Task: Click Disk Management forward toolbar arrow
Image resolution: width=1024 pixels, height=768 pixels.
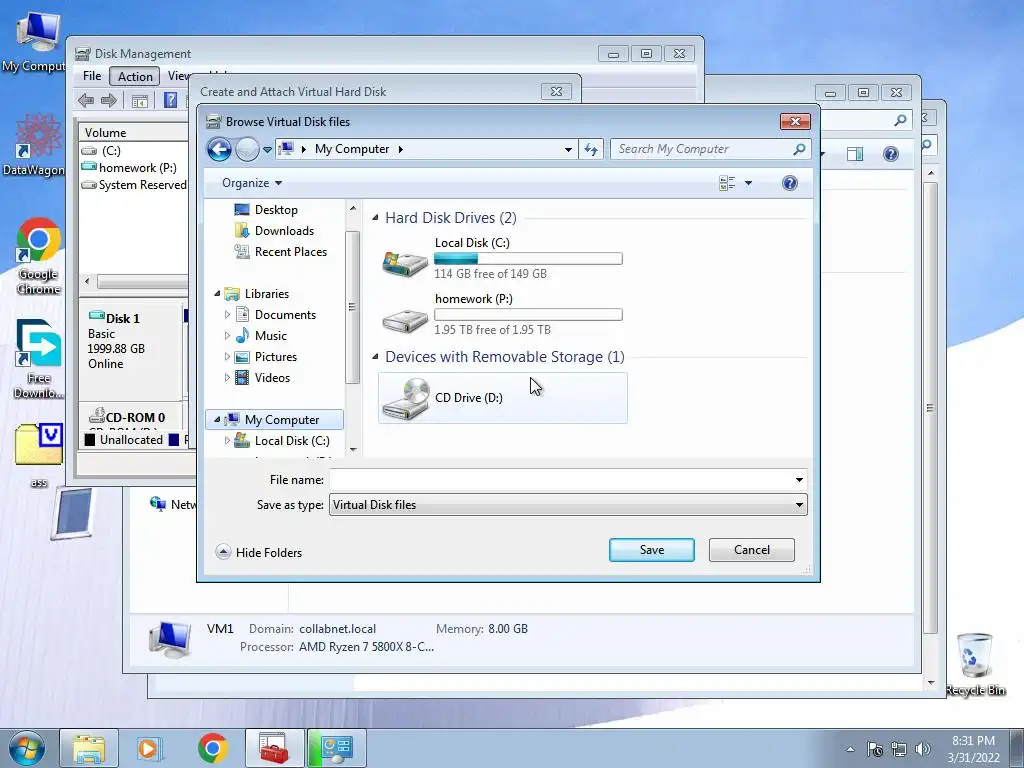Action: tap(108, 101)
